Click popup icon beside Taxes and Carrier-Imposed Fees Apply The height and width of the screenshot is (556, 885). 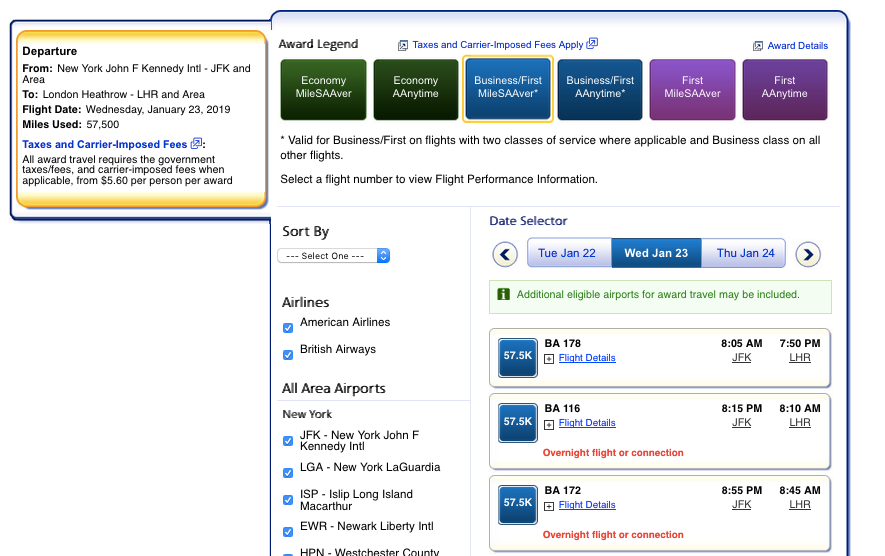[592, 44]
